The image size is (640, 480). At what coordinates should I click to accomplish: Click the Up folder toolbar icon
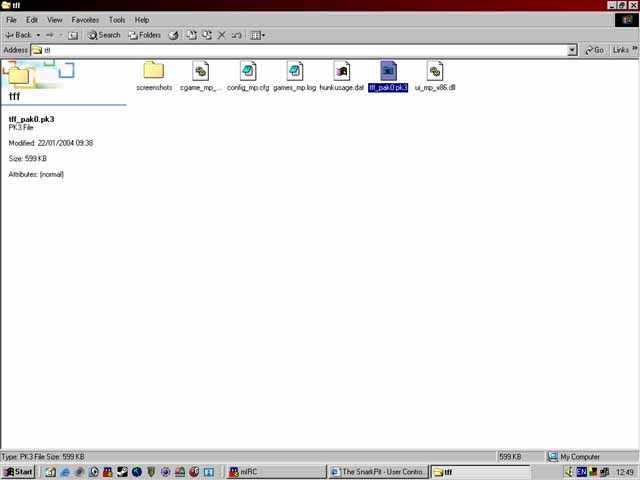(73, 35)
